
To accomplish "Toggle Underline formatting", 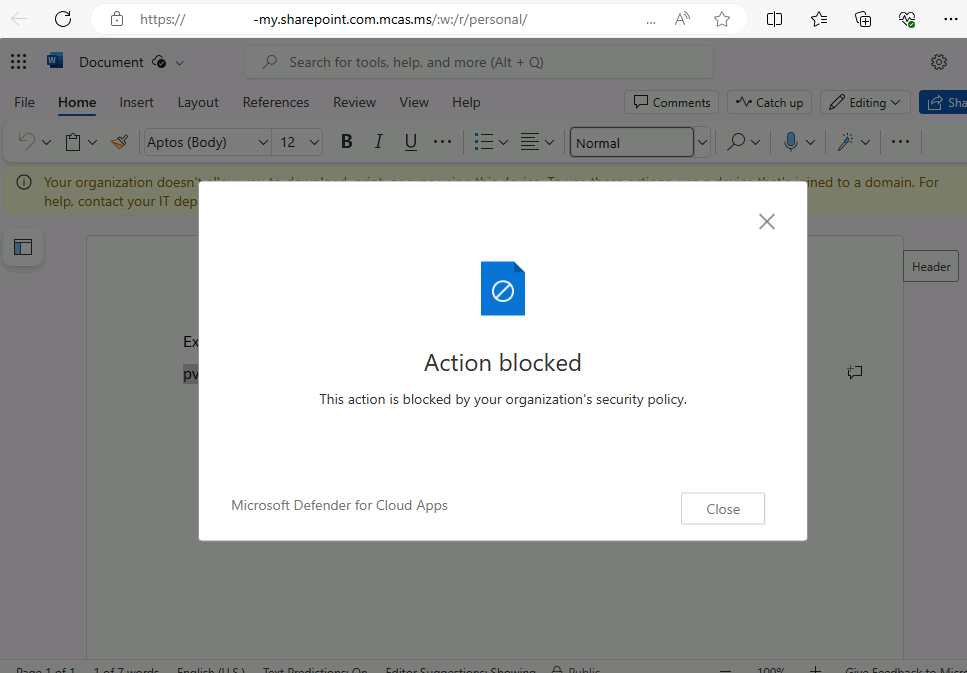I will point(411,142).
